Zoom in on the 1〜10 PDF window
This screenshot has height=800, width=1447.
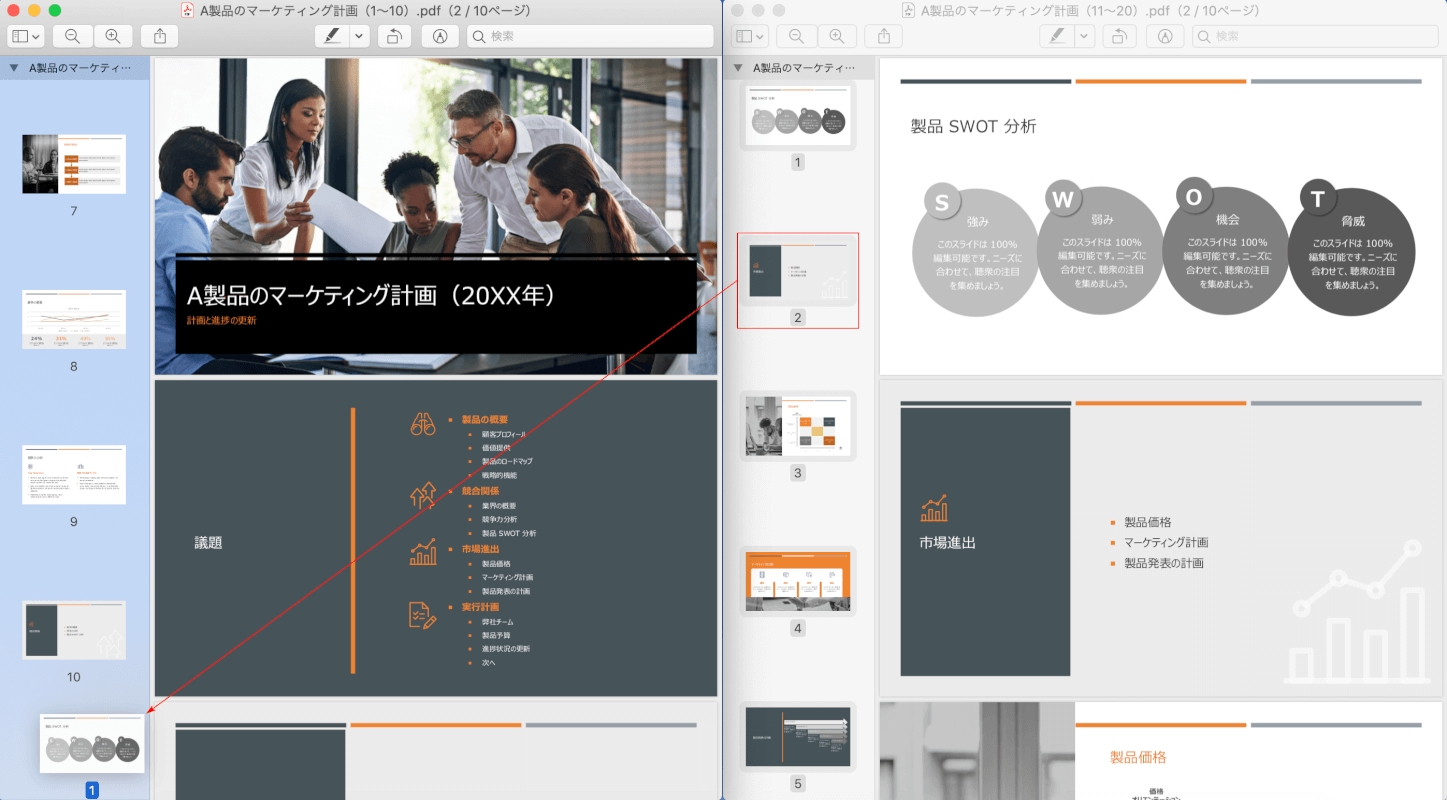[x=113, y=36]
